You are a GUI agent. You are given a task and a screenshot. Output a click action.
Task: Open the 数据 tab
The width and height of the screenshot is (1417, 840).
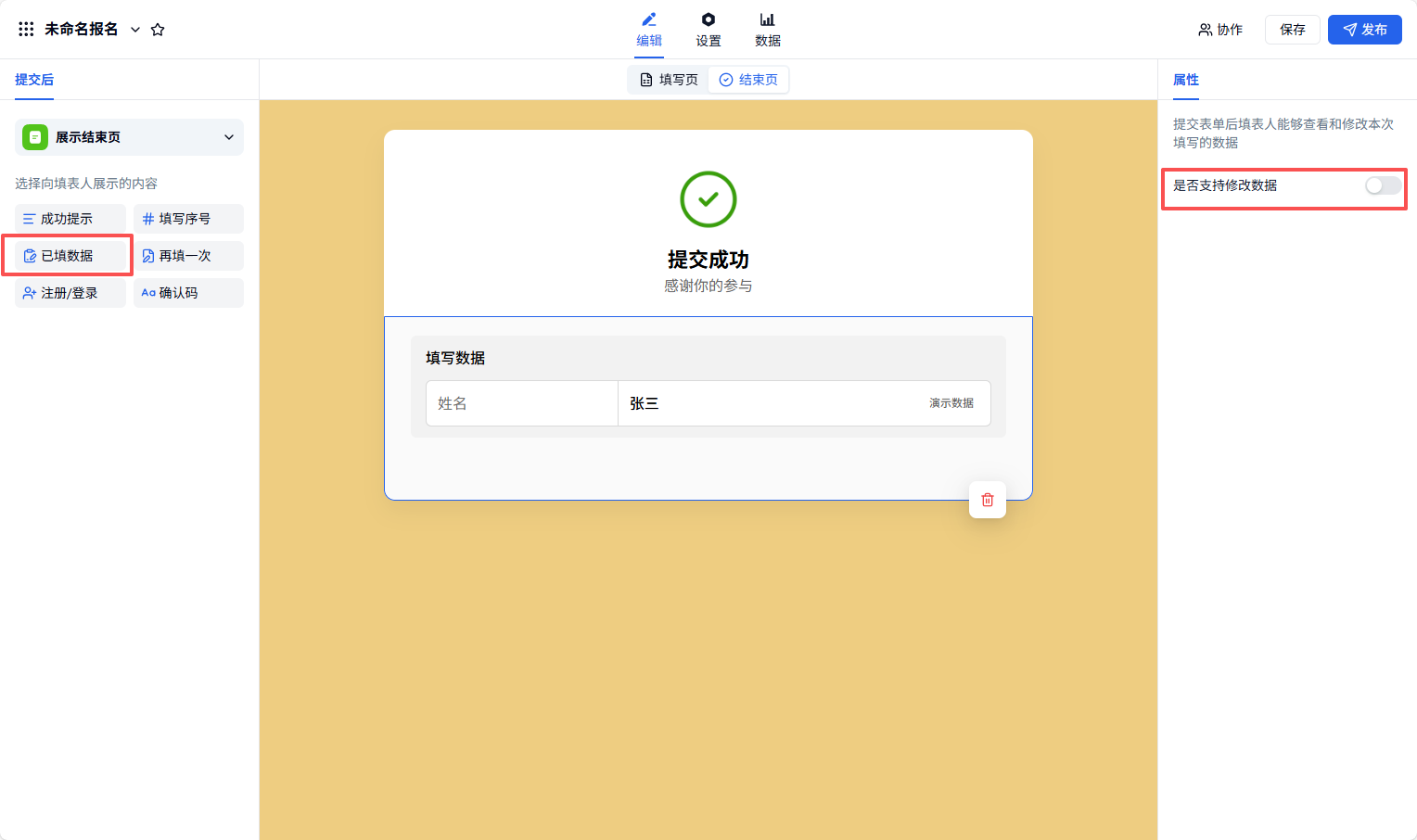pyautogui.click(x=768, y=30)
